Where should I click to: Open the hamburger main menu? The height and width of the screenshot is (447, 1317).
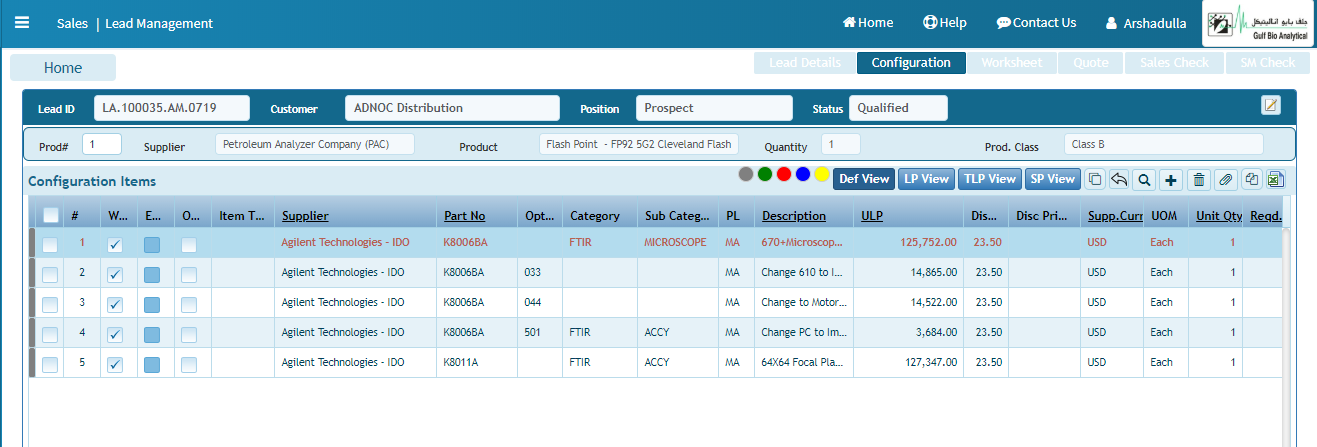pyautogui.click(x=22, y=23)
